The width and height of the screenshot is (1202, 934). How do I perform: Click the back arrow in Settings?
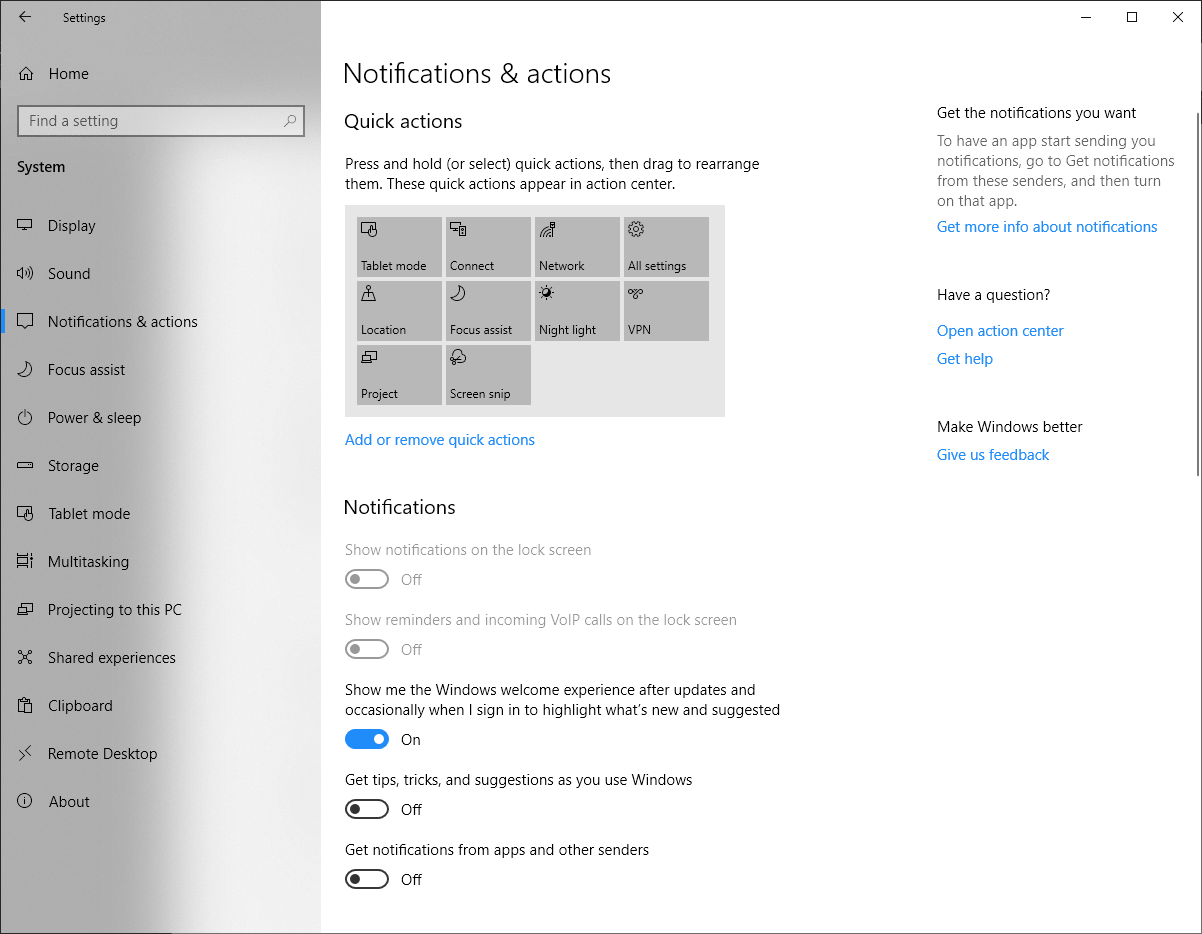[25, 17]
